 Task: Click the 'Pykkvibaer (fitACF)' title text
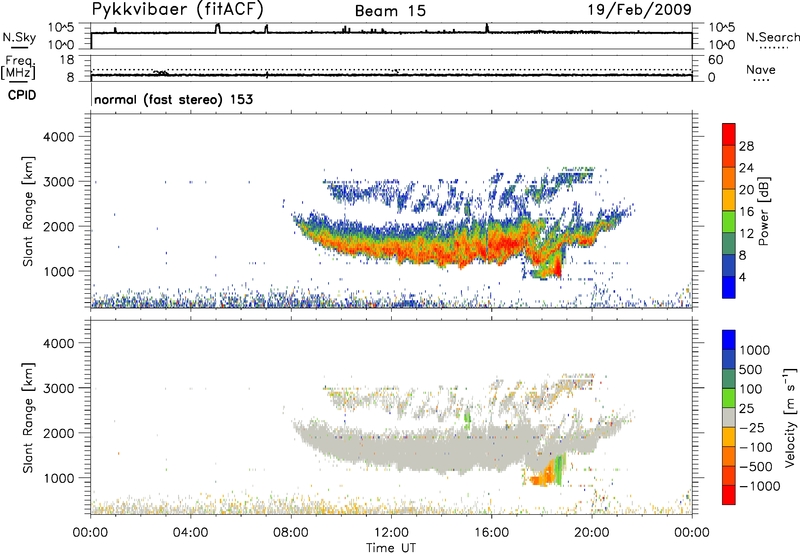178,9
